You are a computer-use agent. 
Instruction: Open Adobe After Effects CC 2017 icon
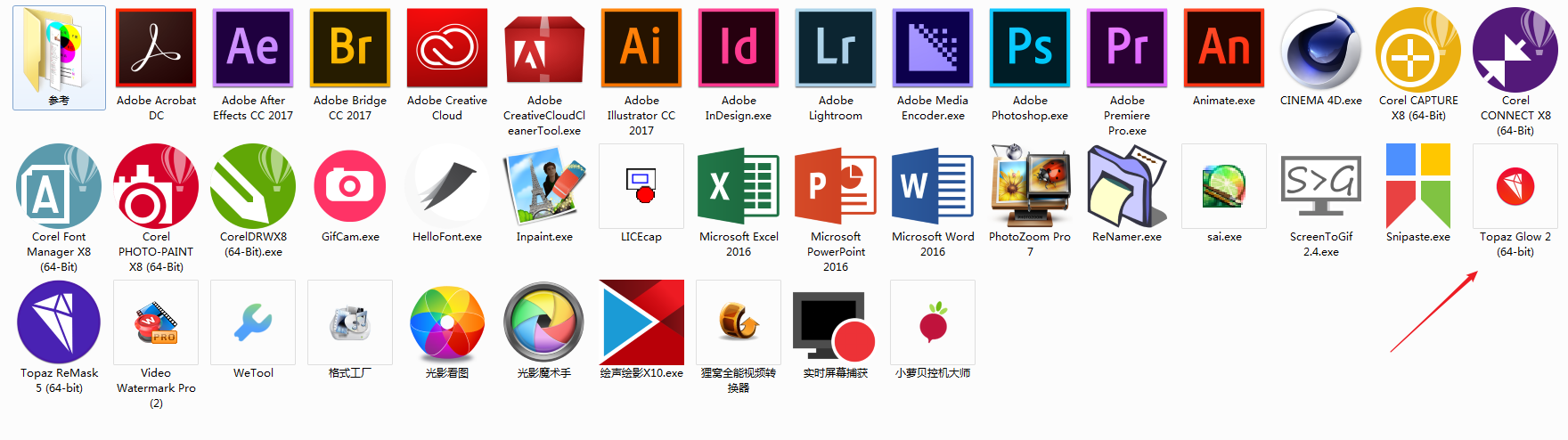pyautogui.click(x=253, y=48)
